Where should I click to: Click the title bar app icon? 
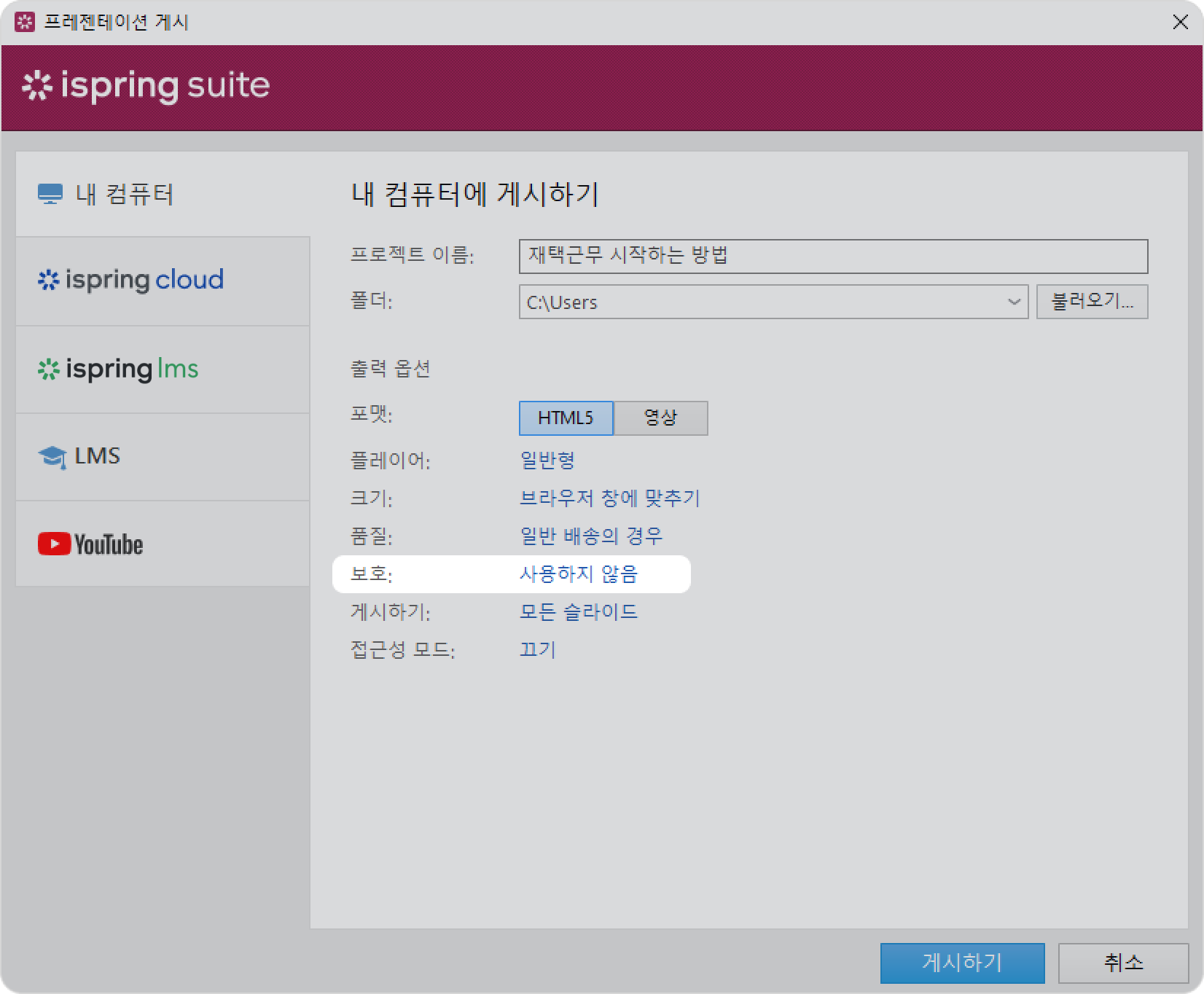pos(24,22)
